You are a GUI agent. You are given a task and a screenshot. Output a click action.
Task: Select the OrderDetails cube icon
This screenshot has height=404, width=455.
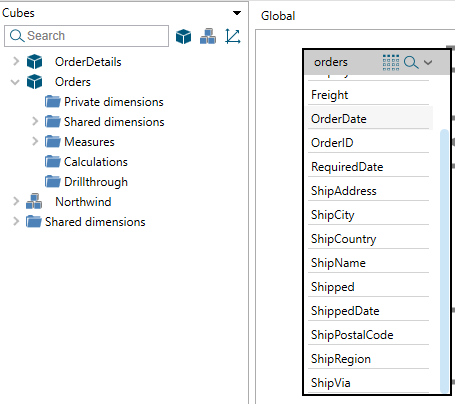click(34, 62)
